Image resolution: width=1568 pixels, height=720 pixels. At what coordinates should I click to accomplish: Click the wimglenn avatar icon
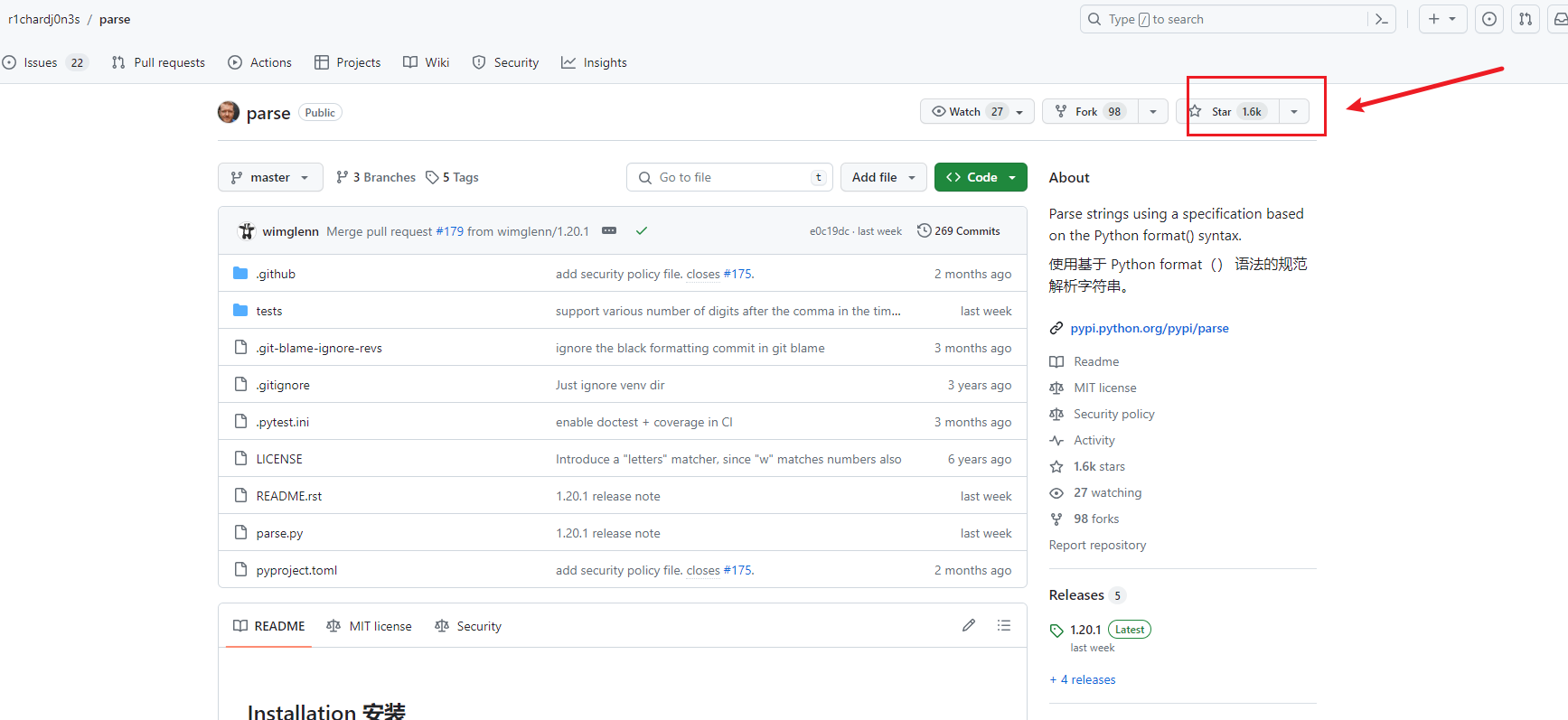247,231
